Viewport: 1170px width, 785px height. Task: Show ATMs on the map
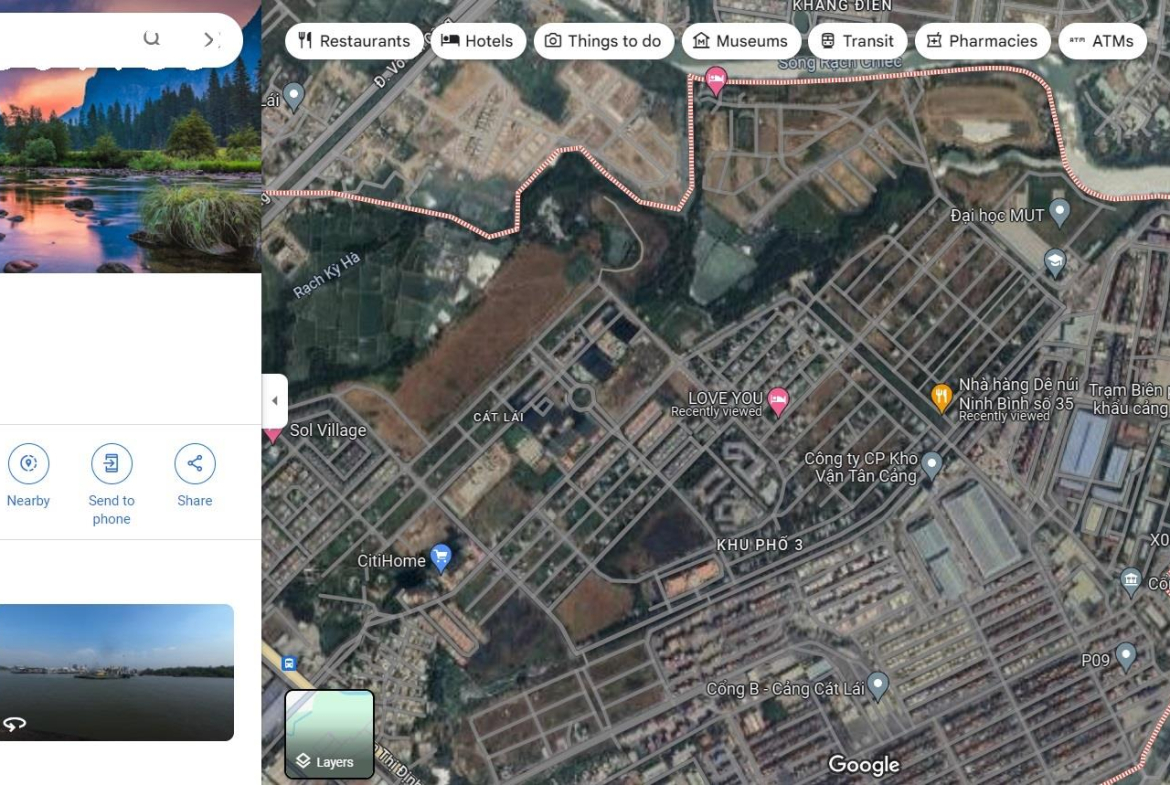[x=1102, y=41]
